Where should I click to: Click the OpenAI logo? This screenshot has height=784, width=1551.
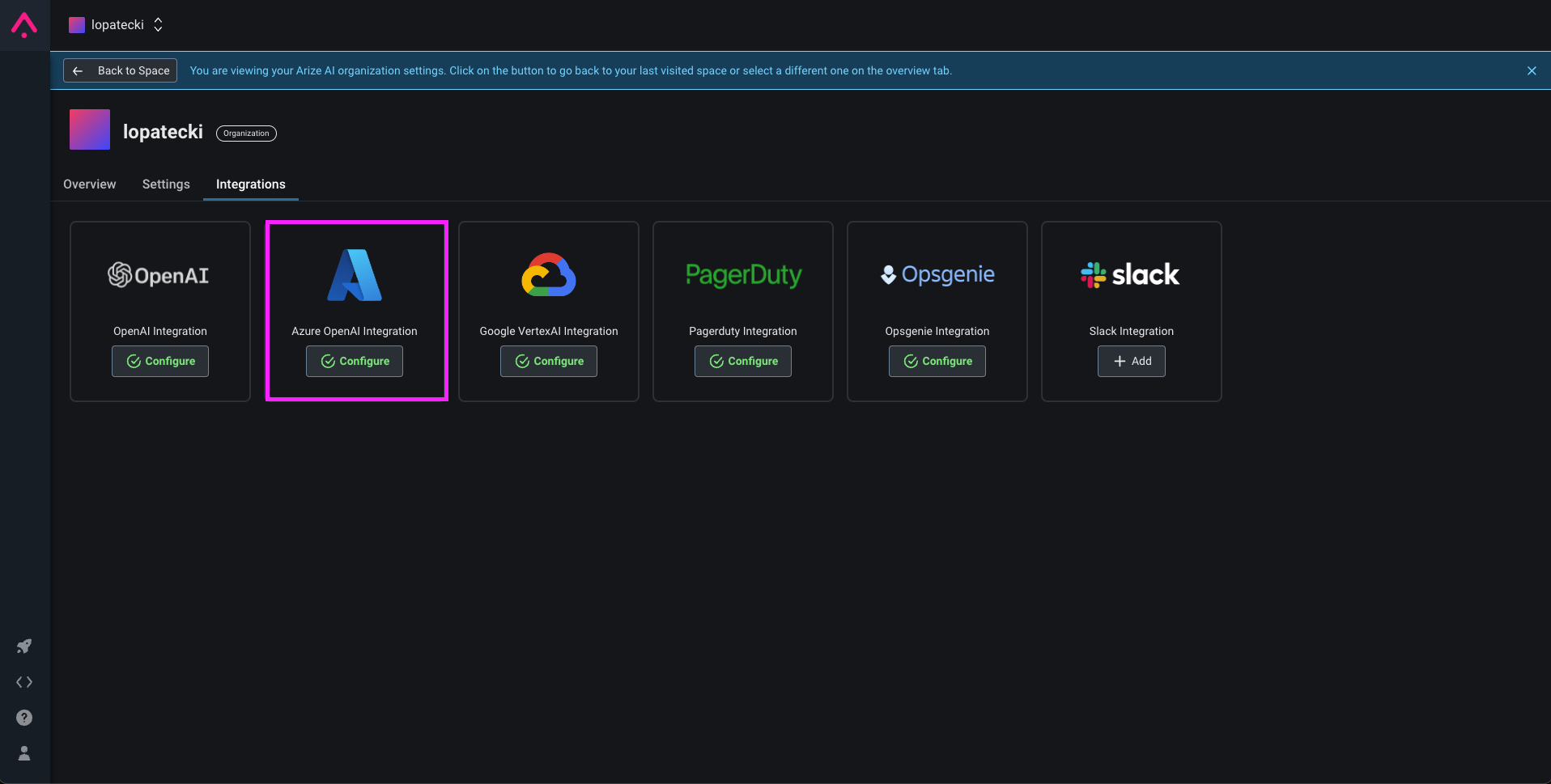point(159,275)
